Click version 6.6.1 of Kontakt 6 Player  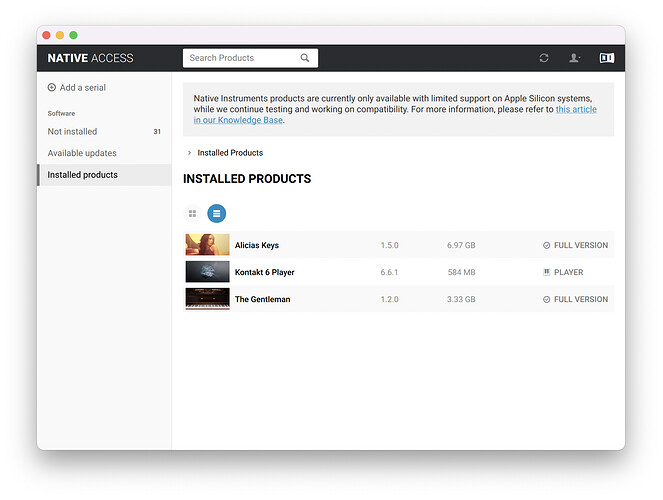tap(389, 272)
